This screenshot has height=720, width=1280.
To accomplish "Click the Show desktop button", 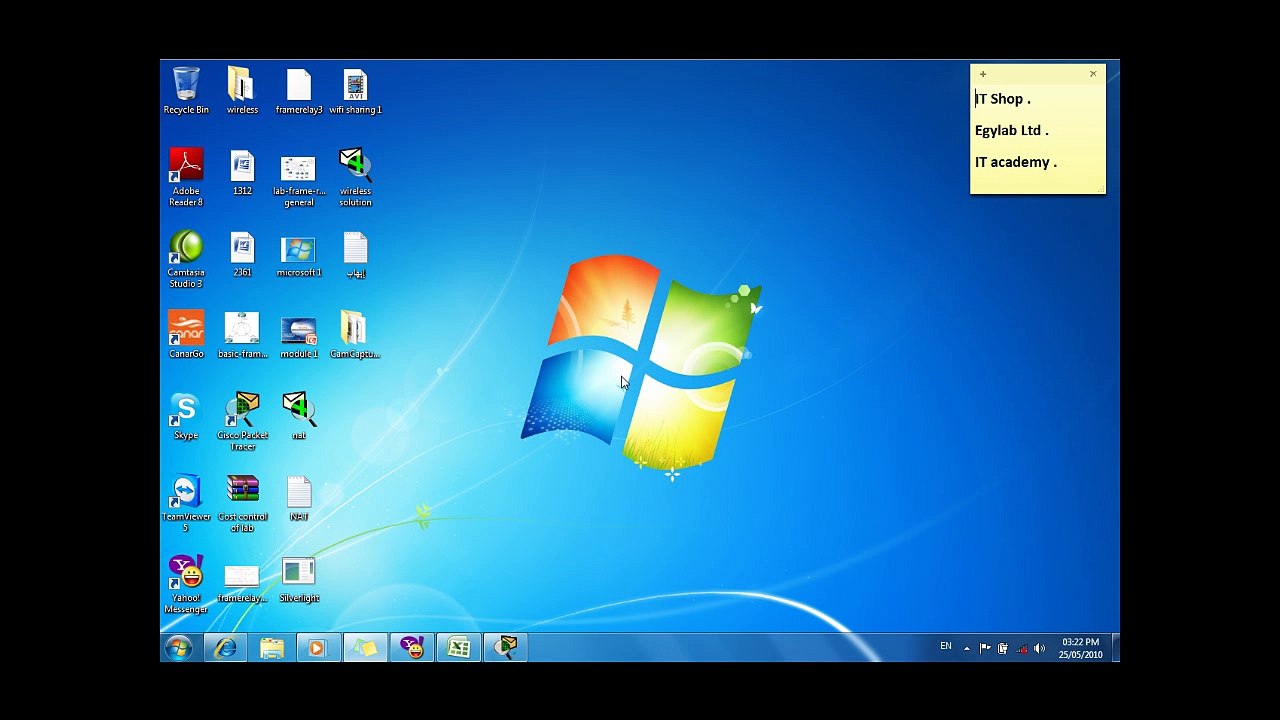I will point(1115,648).
